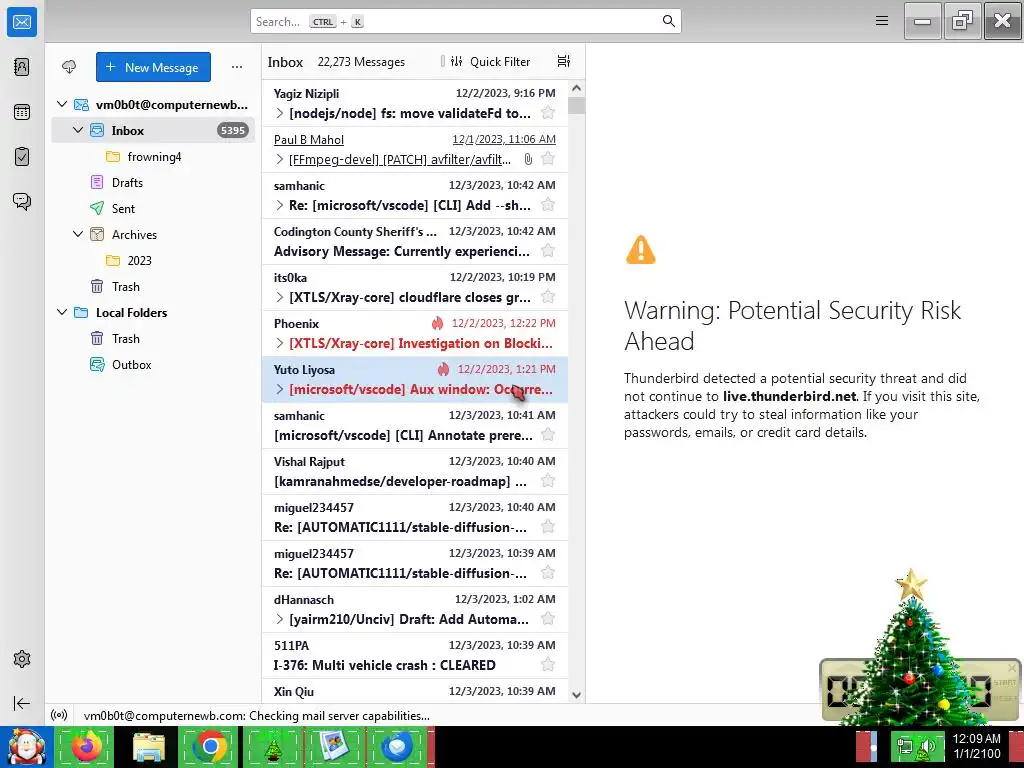Open the Christmas tree taskbar app
The height and width of the screenshot is (768, 1024).
273,746
